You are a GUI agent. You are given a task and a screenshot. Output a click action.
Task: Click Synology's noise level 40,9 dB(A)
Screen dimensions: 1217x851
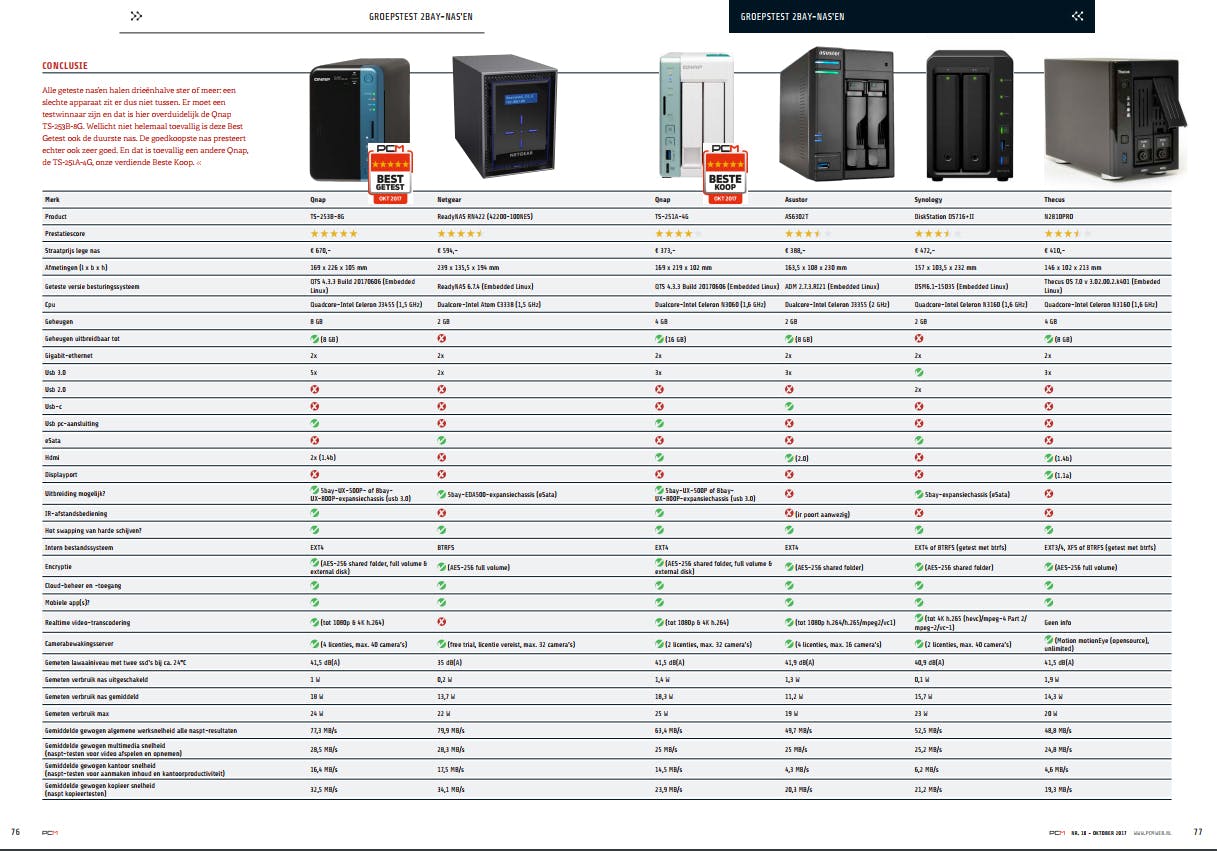pos(931,662)
